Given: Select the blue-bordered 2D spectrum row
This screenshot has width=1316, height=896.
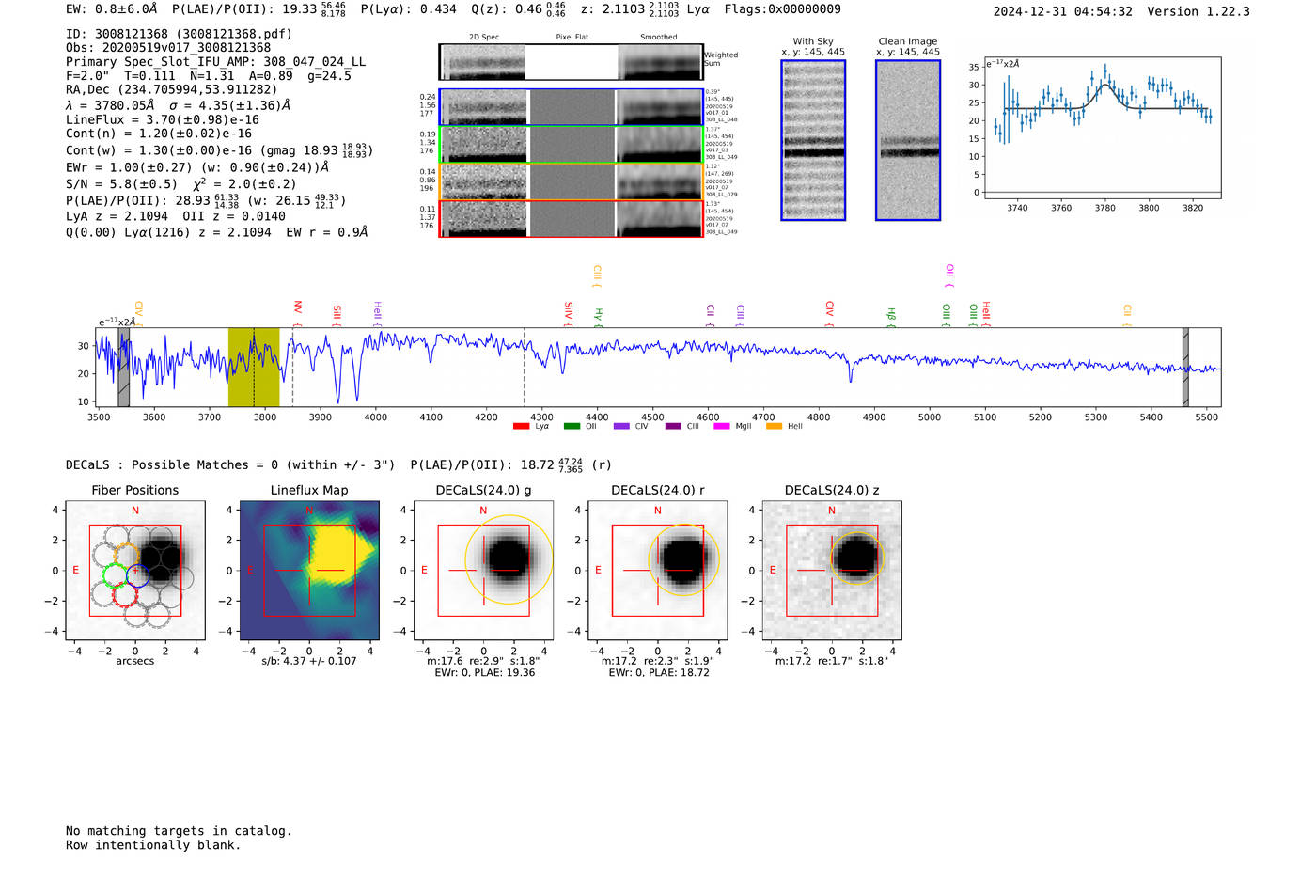Looking at the screenshot, I should tap(571, 107).
